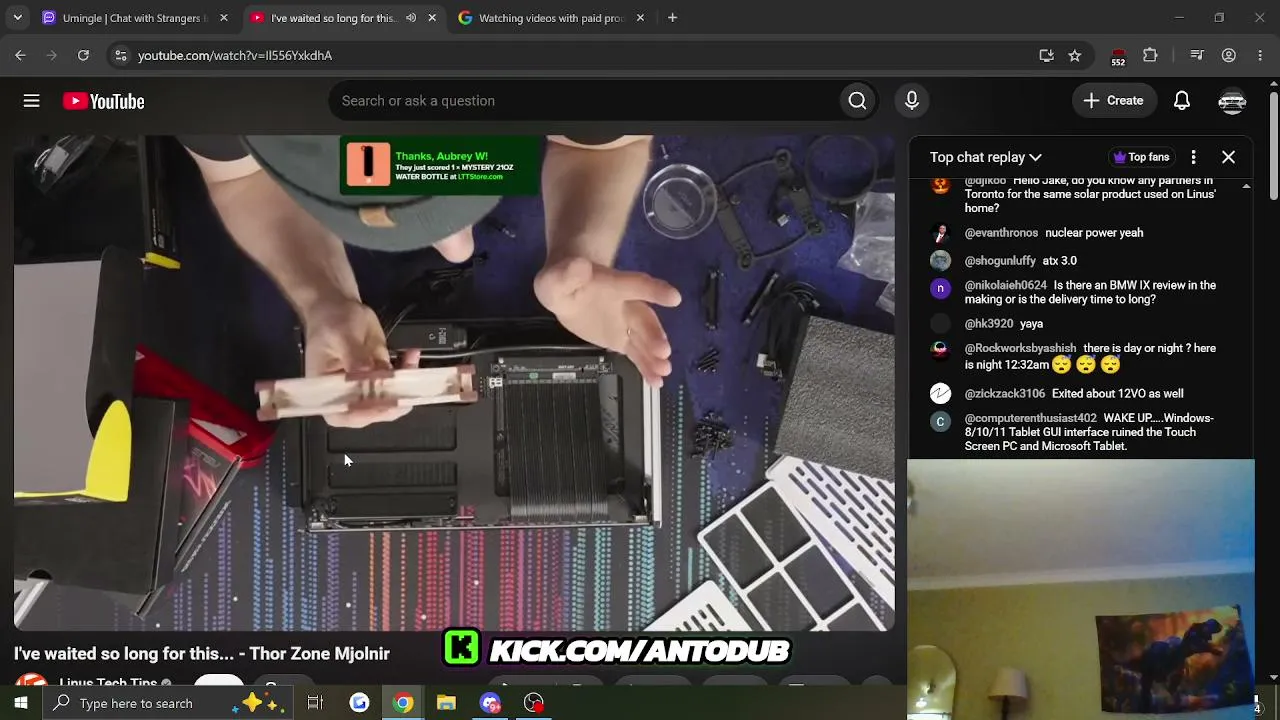Open File Explorer from the taskbar

point(446,703)
